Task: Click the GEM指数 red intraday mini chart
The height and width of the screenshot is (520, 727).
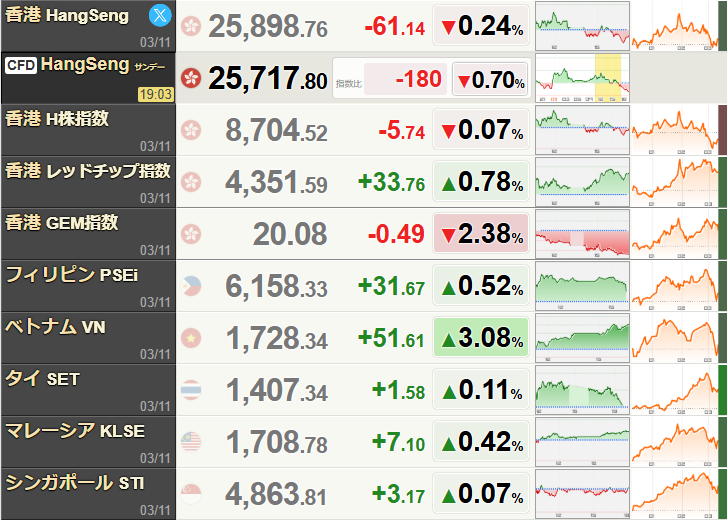Action: coord(582,234)
